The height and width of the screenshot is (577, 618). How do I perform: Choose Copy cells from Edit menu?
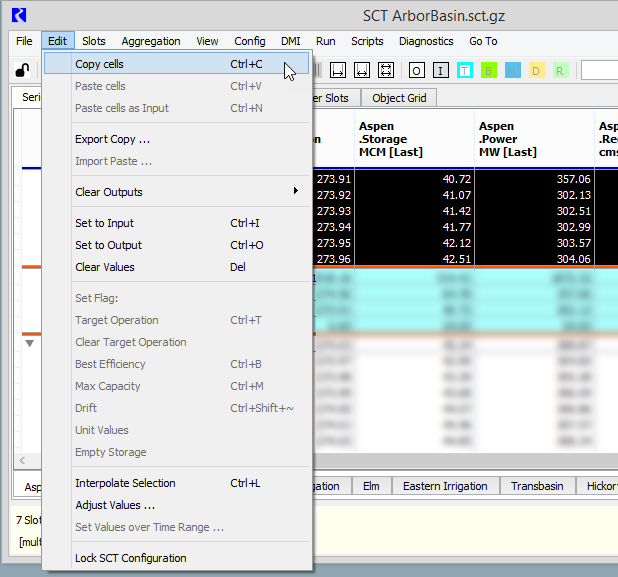[x=100, y=64]
